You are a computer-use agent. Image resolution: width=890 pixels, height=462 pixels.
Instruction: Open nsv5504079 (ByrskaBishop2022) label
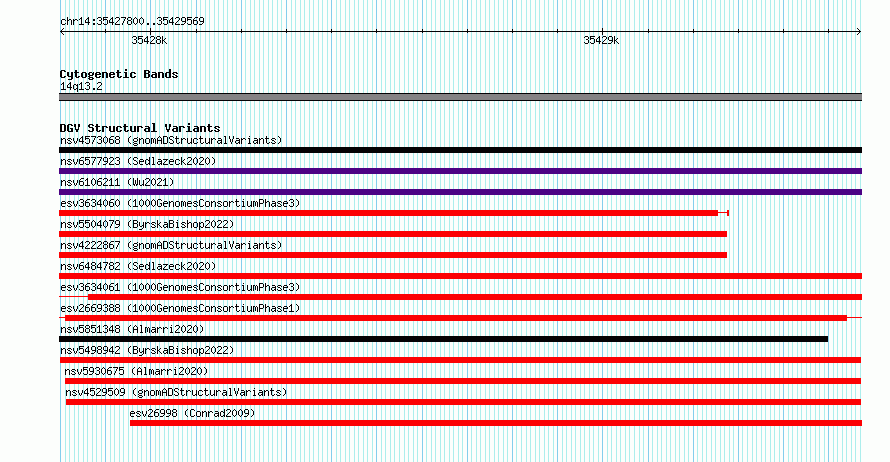pos(147,224)
